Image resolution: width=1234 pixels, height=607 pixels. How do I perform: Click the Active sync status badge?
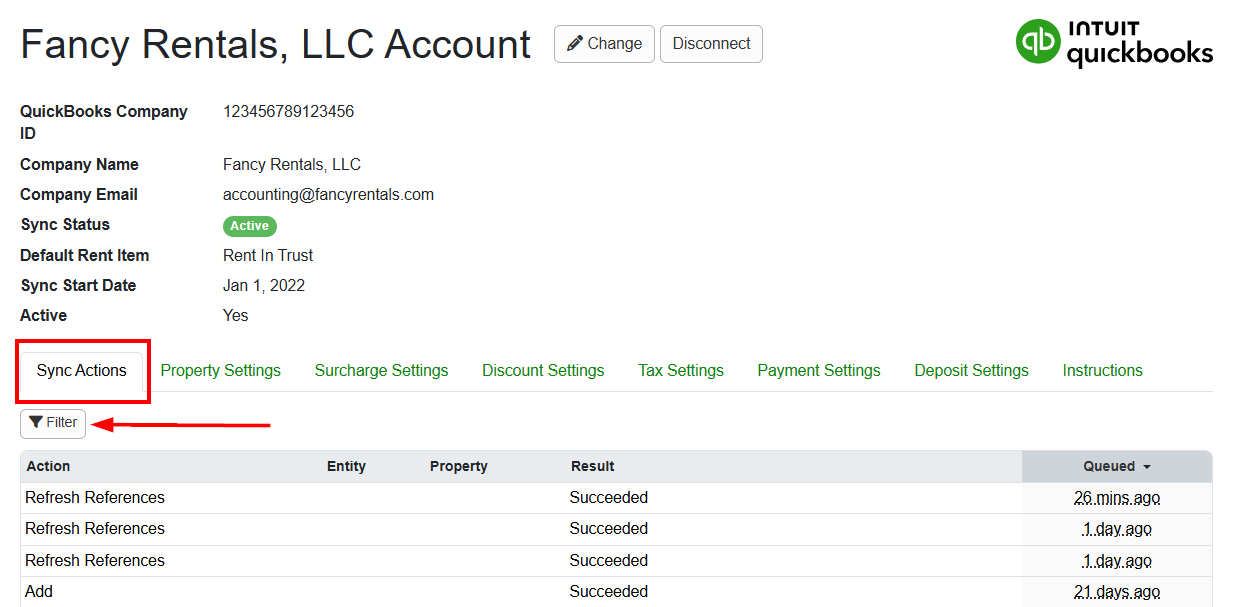tap(249, 226)
